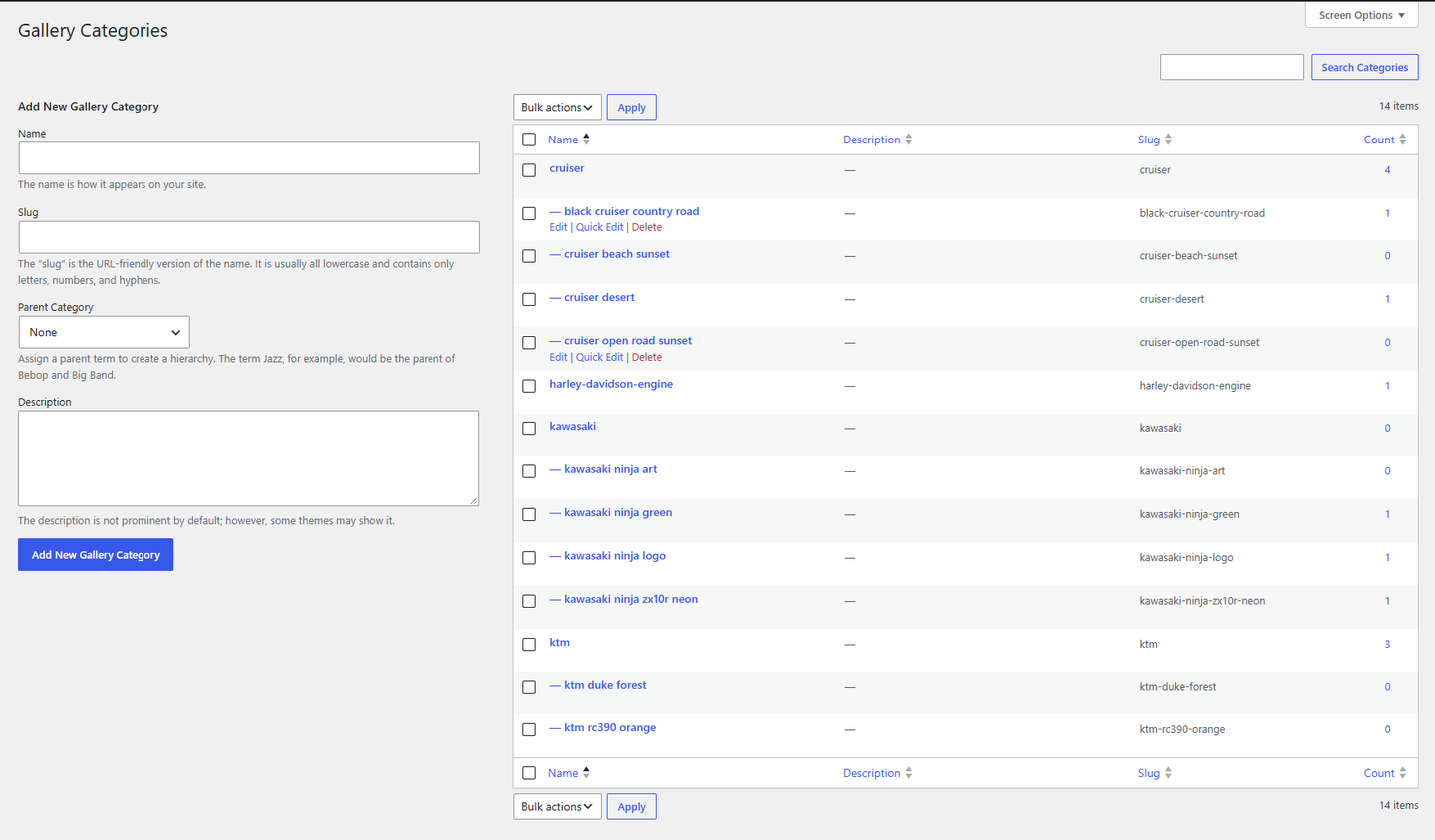Click bottom Apply button

631,807
